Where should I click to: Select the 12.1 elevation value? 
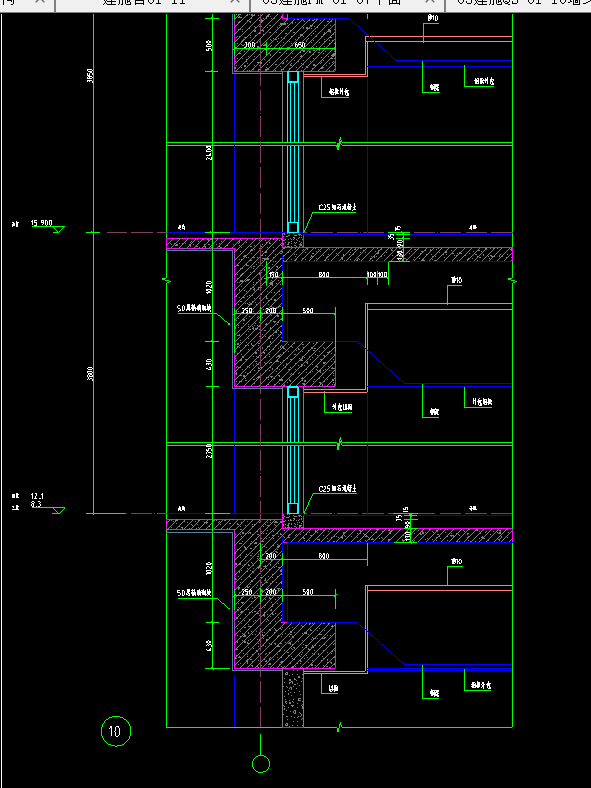[37, 497]
